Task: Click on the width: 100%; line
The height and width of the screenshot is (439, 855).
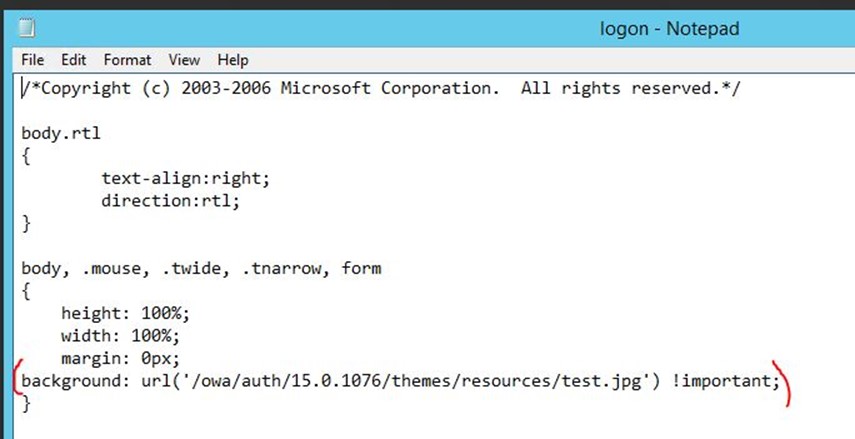Action: click(120, 336)
